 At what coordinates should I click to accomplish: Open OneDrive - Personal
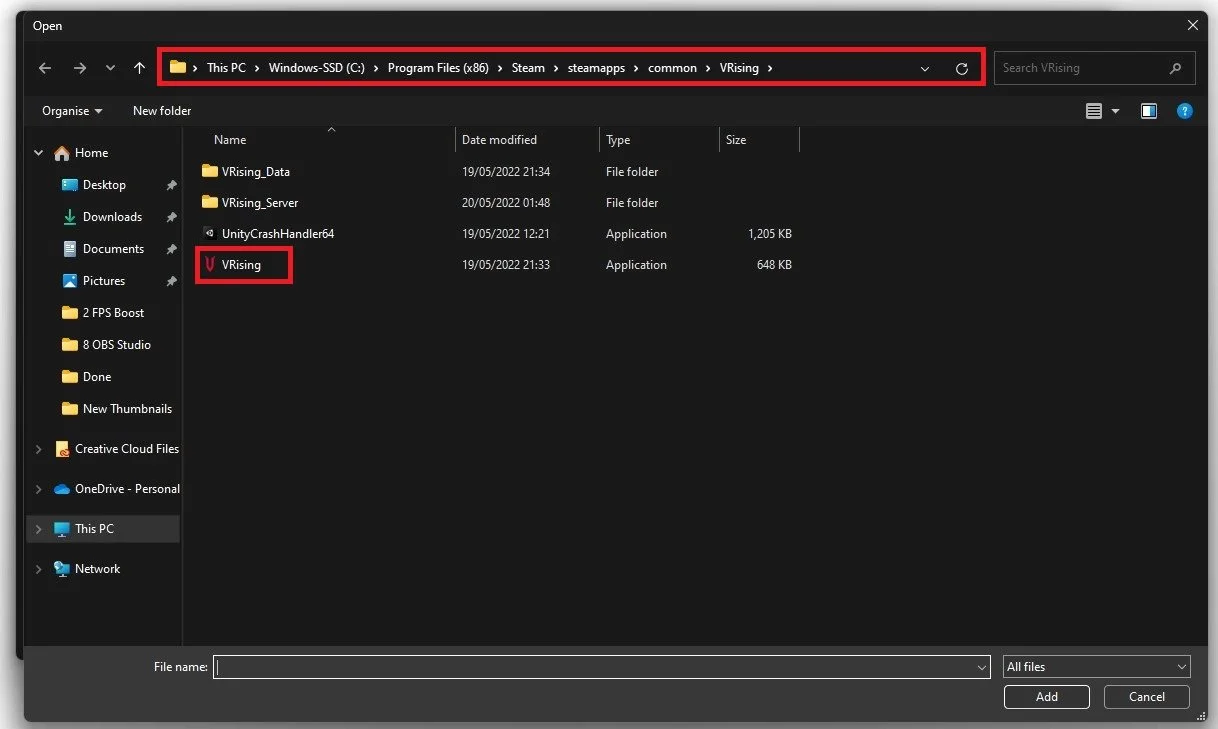[127, 489]
